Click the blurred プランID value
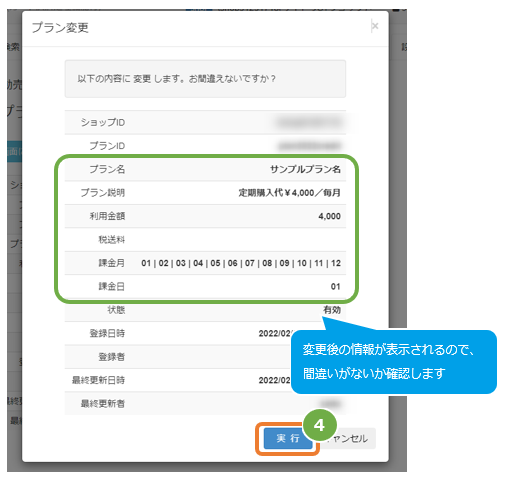 tap(309, 146)
